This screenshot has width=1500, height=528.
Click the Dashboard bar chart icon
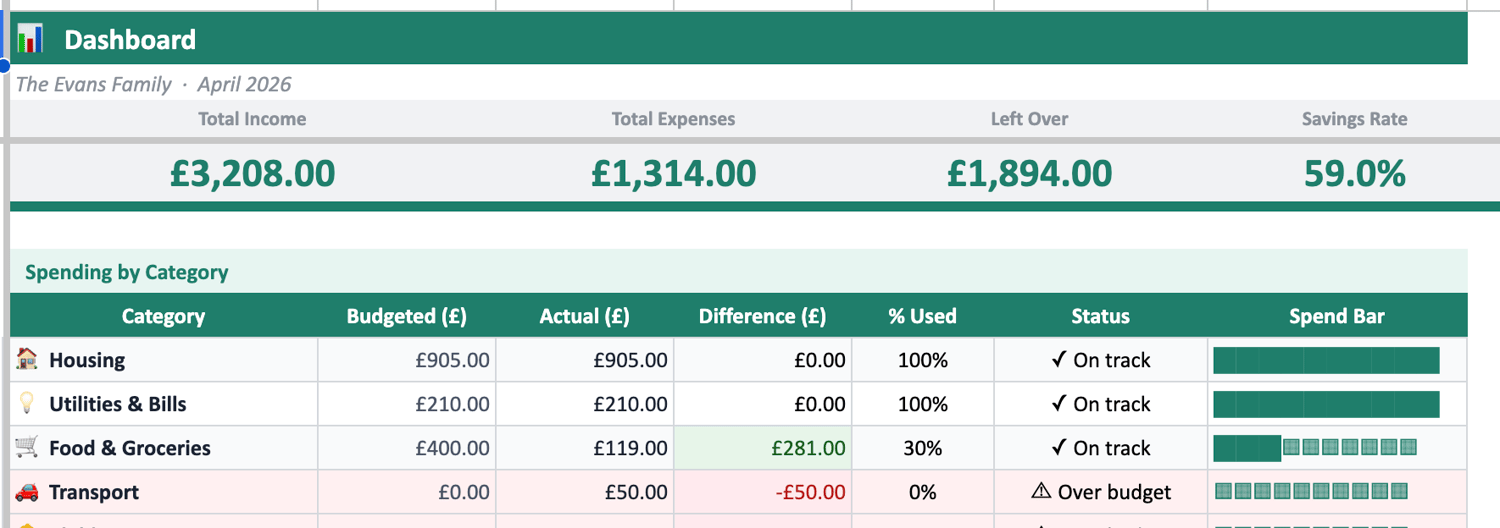(x=30, y=38)
